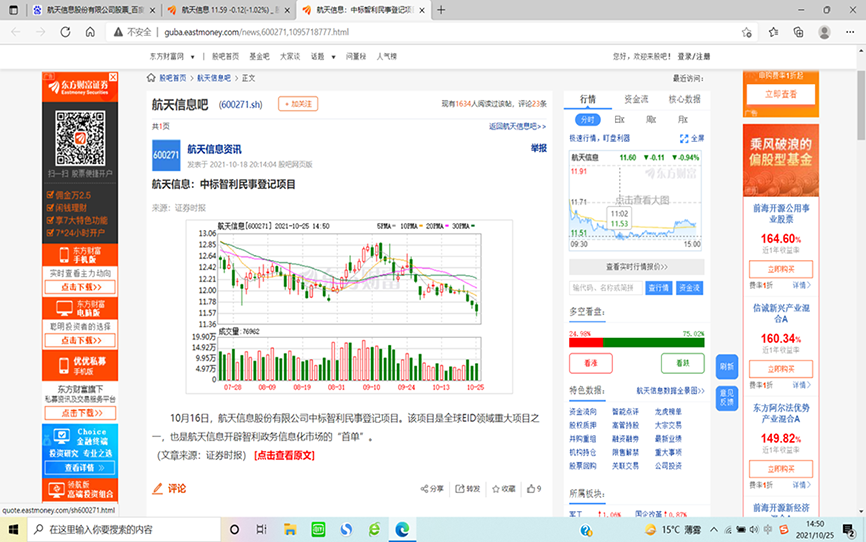Refresh the browser page with reload icon
Screen dimensions: 866x542
tap(65, 32)
